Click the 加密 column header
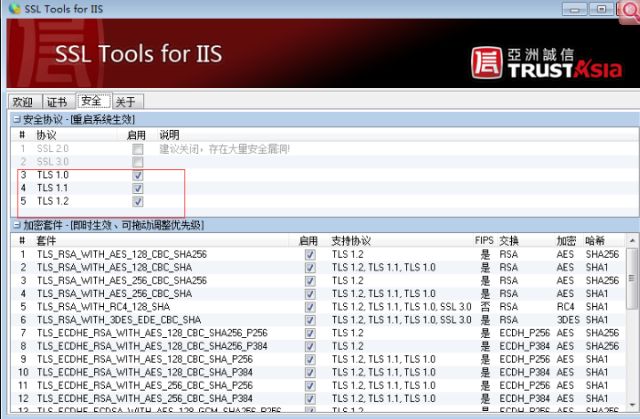Image resolution: width=640 pixels, height=419 pixels. click(566, 241)
